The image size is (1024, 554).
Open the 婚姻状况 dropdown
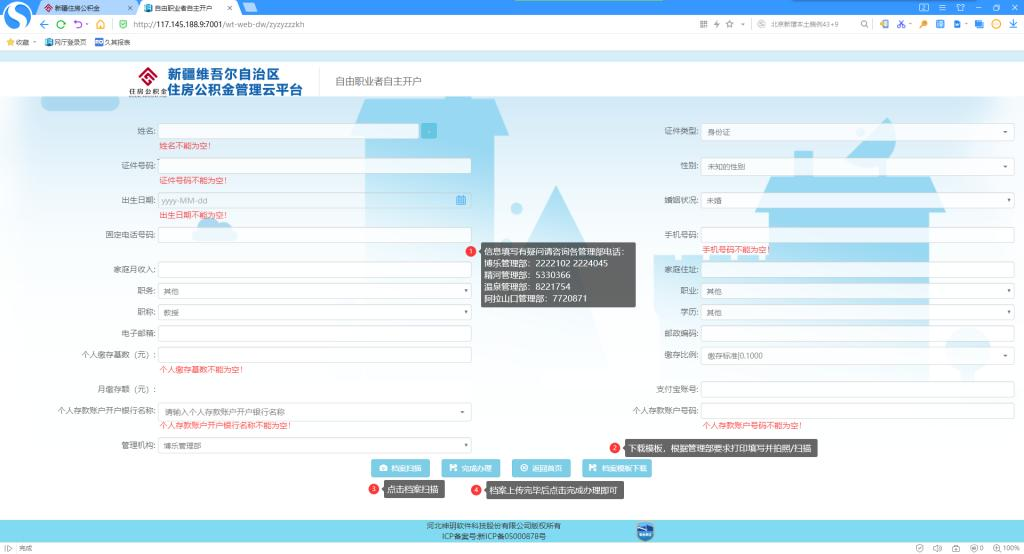click(x=857, y=200)
